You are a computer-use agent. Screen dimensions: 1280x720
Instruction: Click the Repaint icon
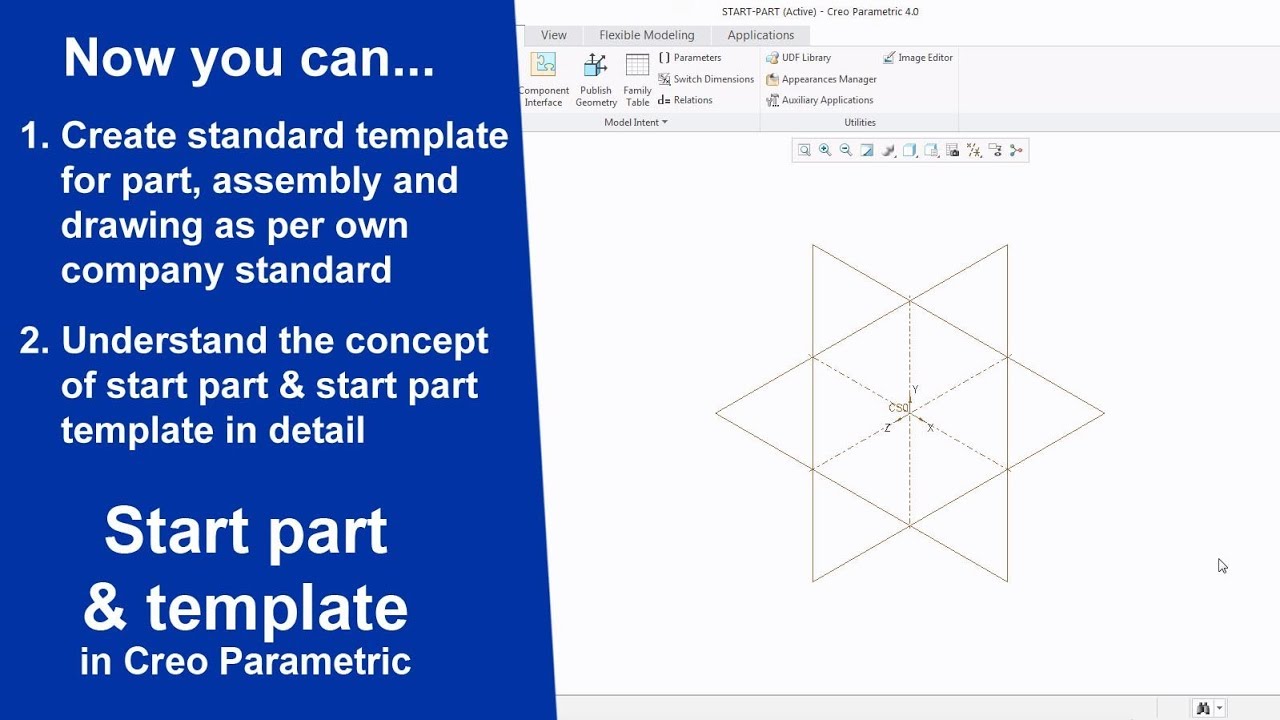click(867, 151)
